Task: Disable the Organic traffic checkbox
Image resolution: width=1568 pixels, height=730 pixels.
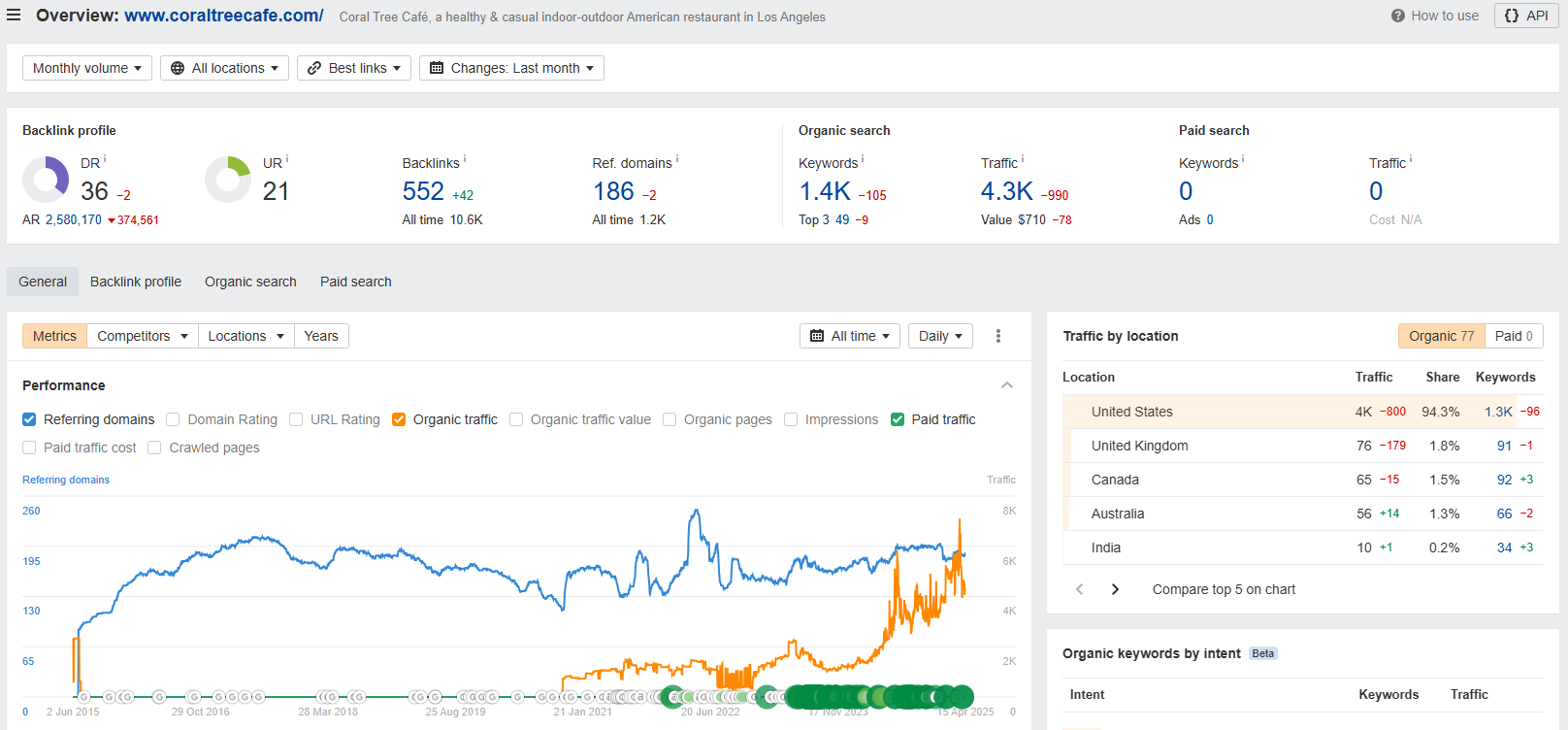Action: pyautogui.click(x=399, y=419)
